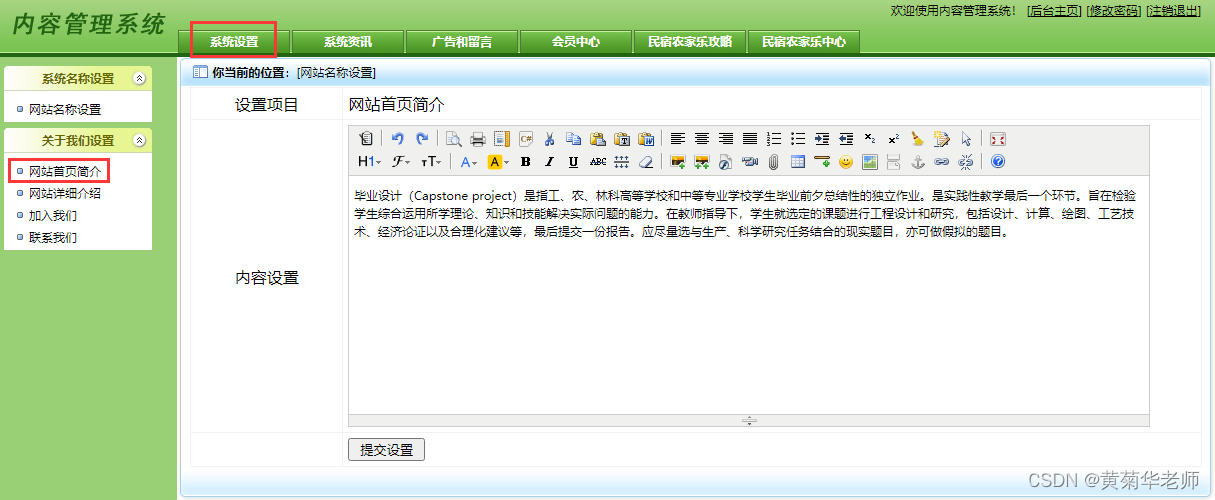Paste from Word icon
Viewport: 1215px width, 500px height.
(x=645, y=139)
